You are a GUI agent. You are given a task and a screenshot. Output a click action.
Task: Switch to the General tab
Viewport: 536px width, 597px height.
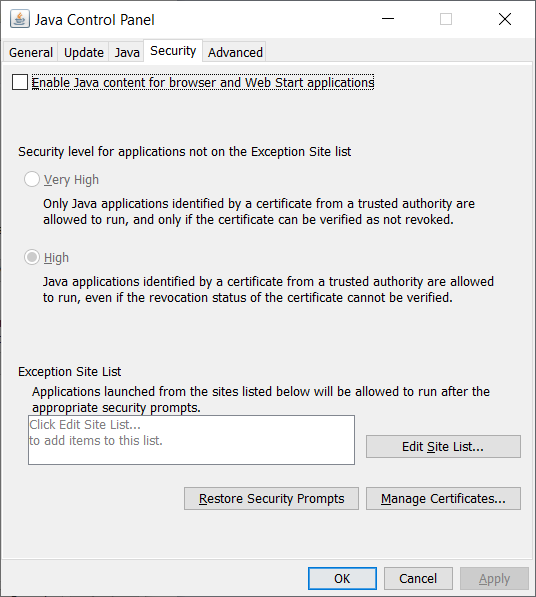pyautogui.click(x=31, y=52)
